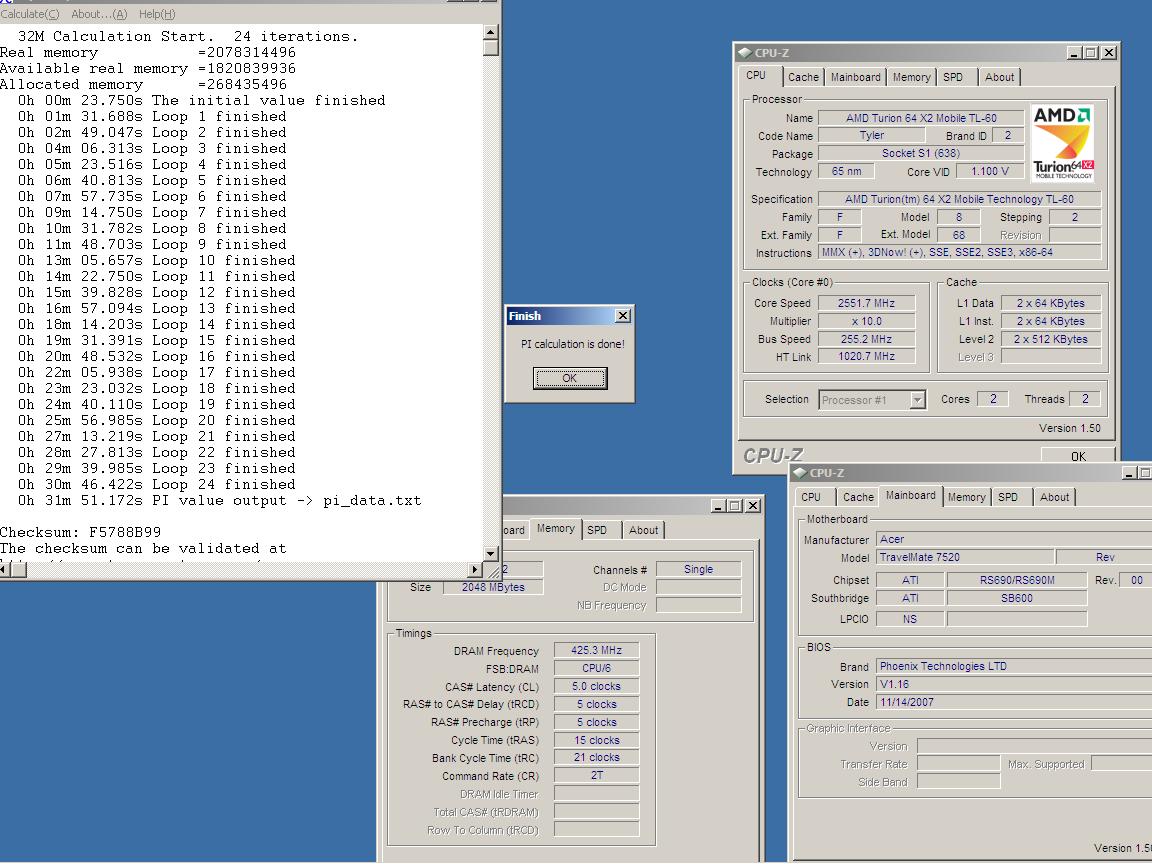Minimize the top CPU-Z window

pos(1074,53)
